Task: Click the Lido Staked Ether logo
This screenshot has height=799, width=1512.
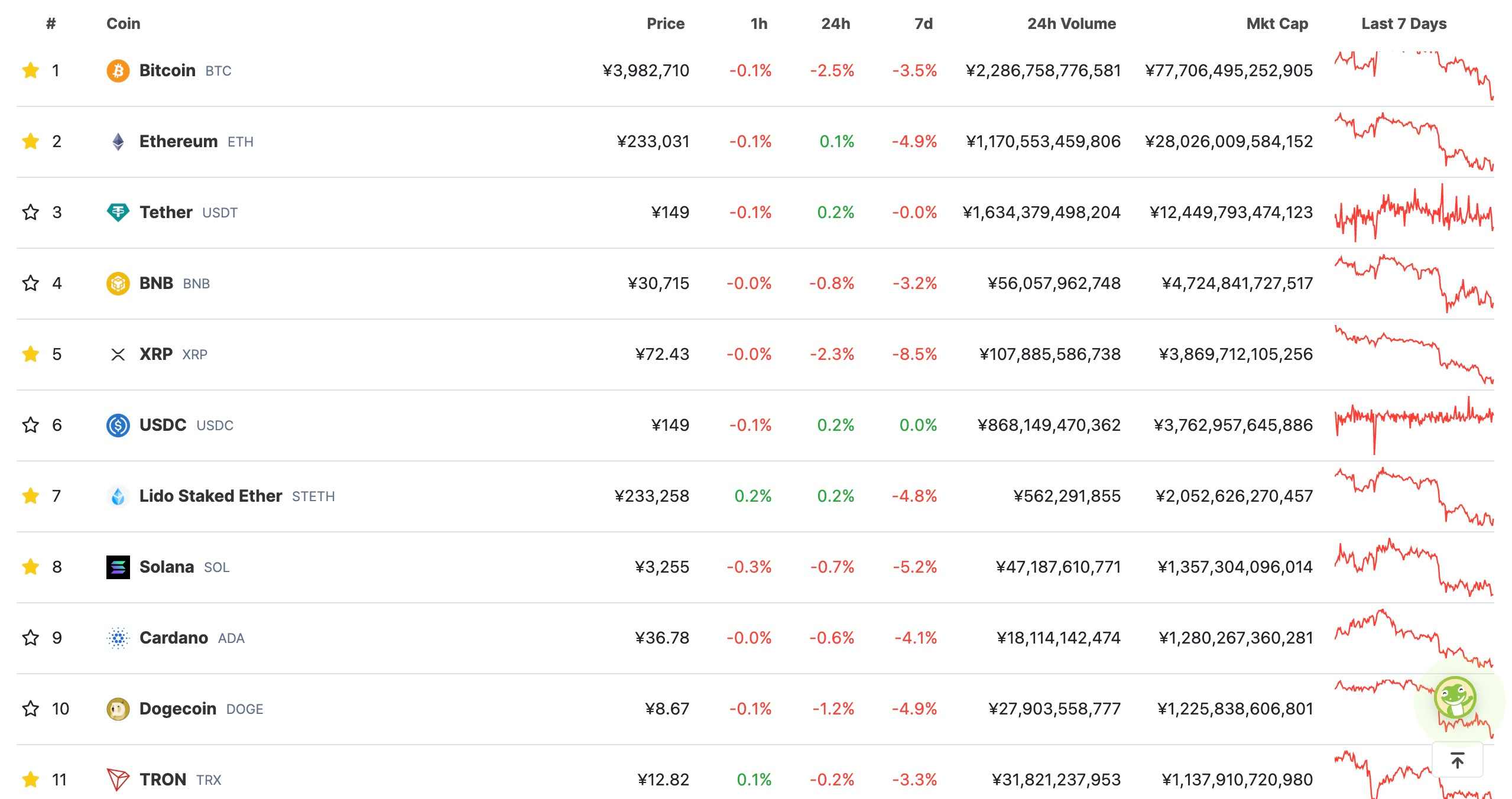Action: [x=118, y=496]
